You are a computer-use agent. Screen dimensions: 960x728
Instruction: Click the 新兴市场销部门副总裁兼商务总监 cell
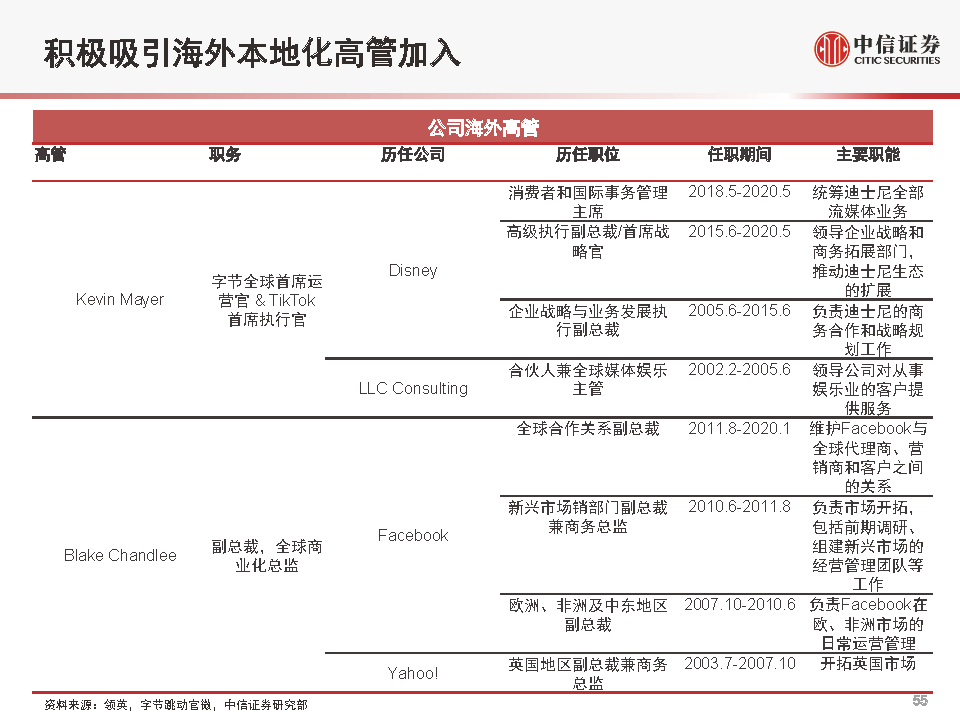pos(588,517)
